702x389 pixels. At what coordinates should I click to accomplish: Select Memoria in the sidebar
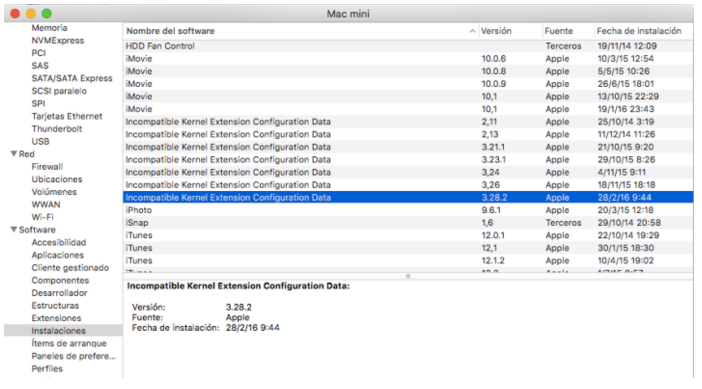click(49, 28)
